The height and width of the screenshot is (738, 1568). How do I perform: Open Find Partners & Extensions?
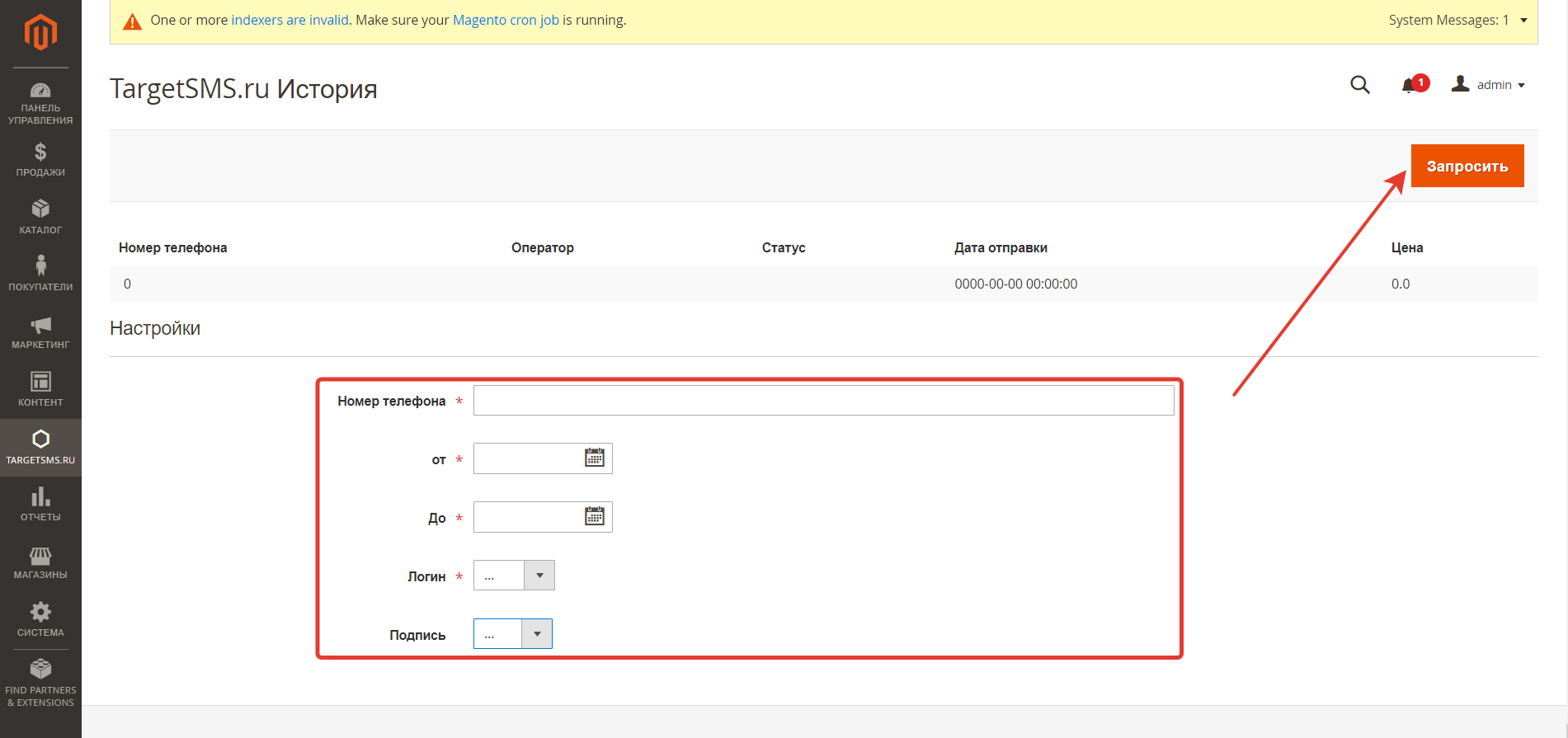pos(40,683)
